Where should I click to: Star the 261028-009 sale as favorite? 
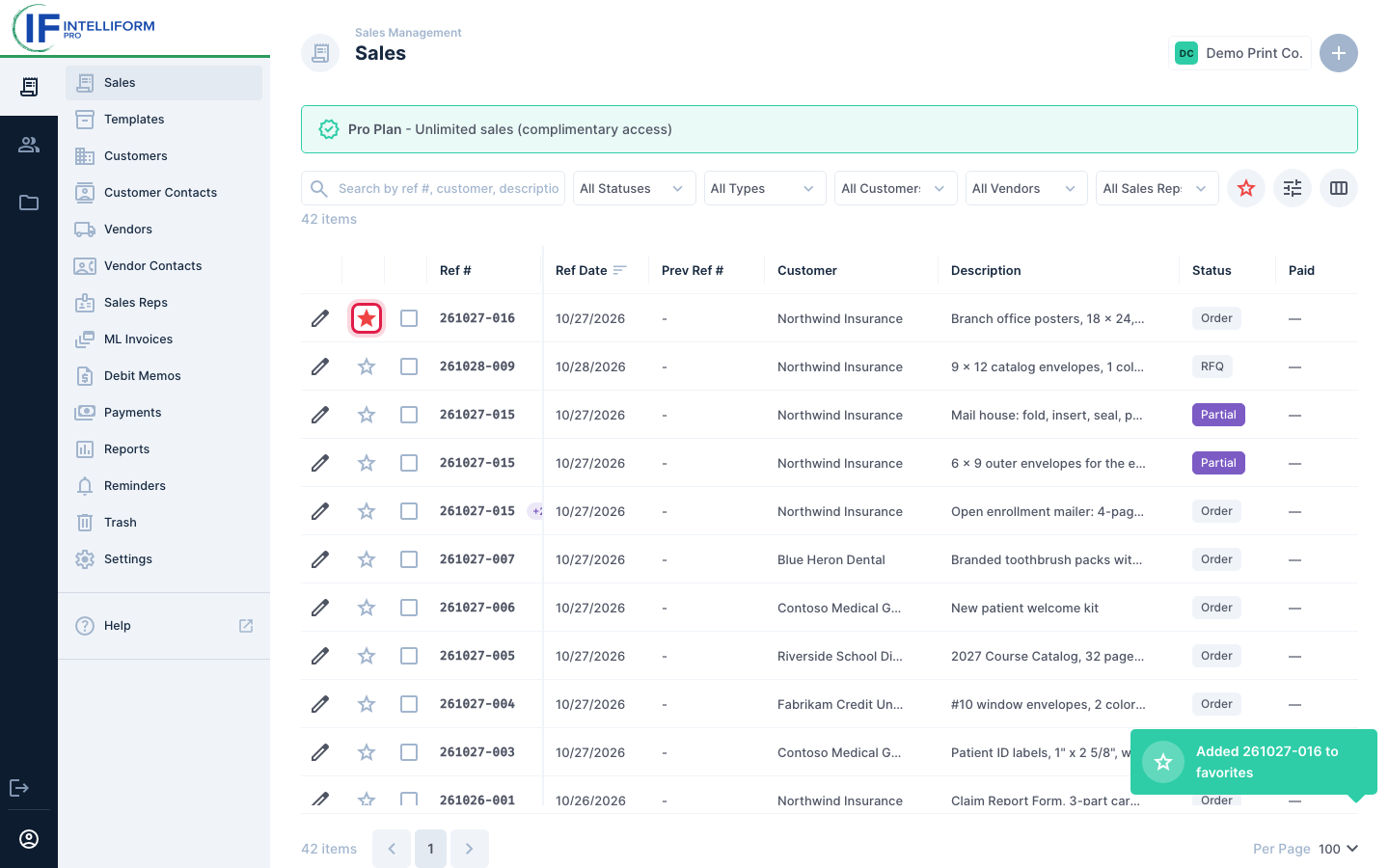coord(367,366)
